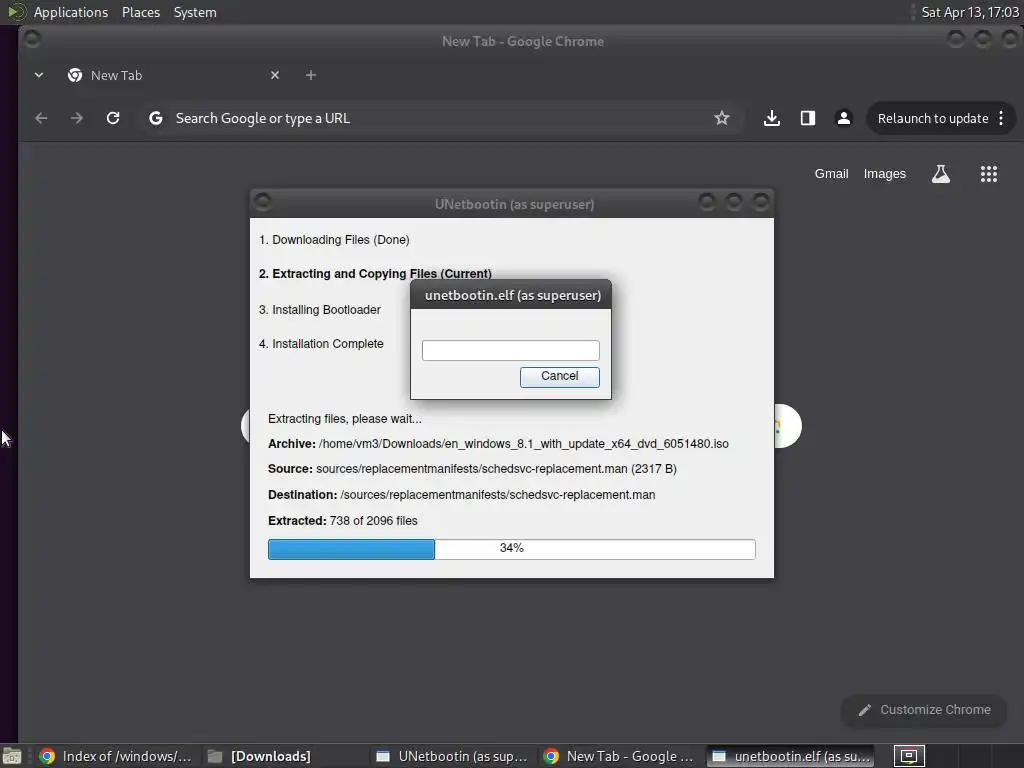Click the Extracting files, please wait text
Image resolution: width=1024 pixels, height=768 pixels.
345,419
